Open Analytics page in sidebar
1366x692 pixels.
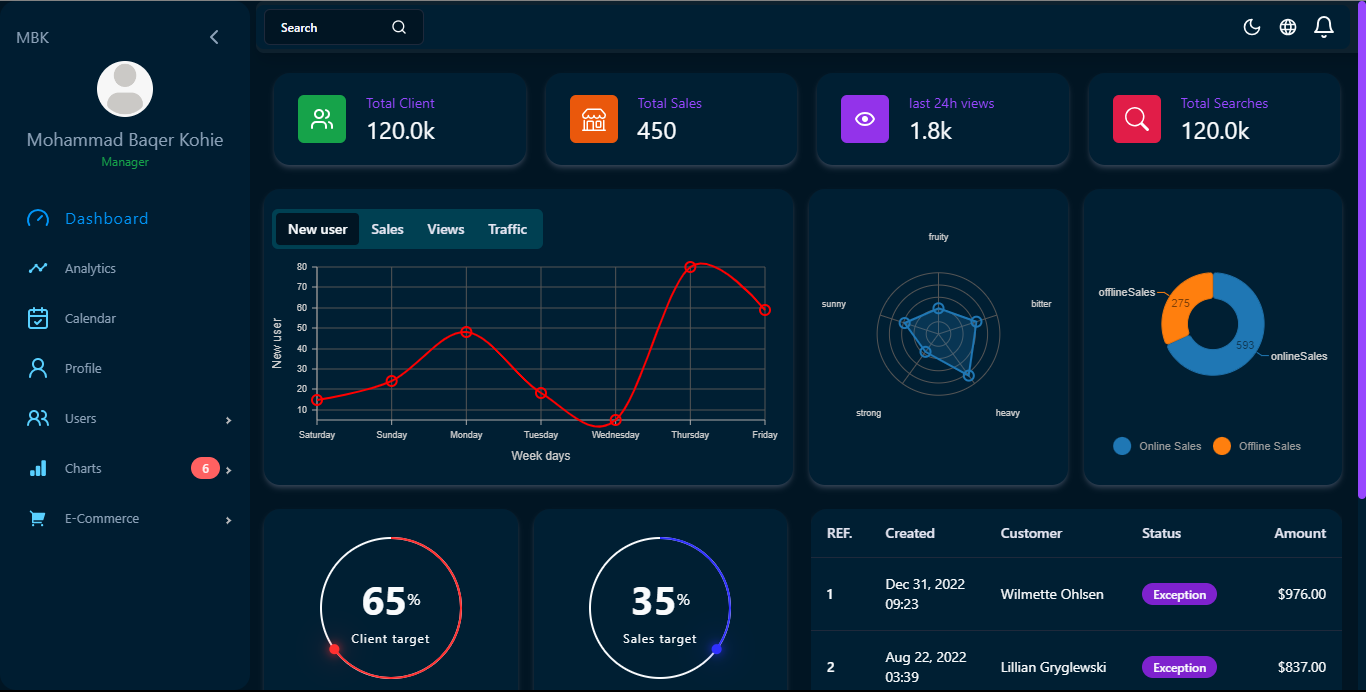90,268
